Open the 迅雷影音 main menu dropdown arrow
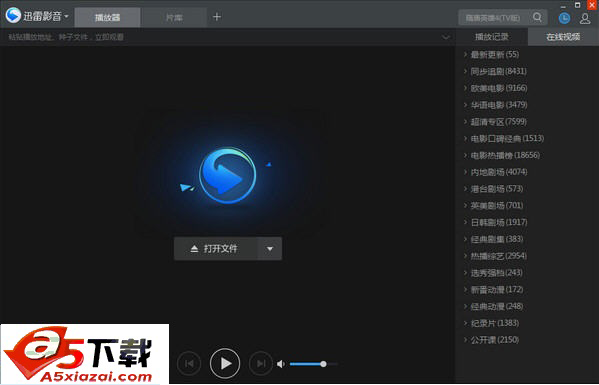This screenshot has height=385, width=599. click(66, 16)
